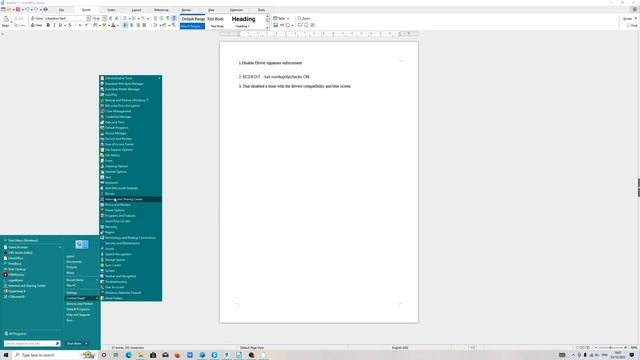Switch to the View tab
640x360 pixels.
(211, 10)
